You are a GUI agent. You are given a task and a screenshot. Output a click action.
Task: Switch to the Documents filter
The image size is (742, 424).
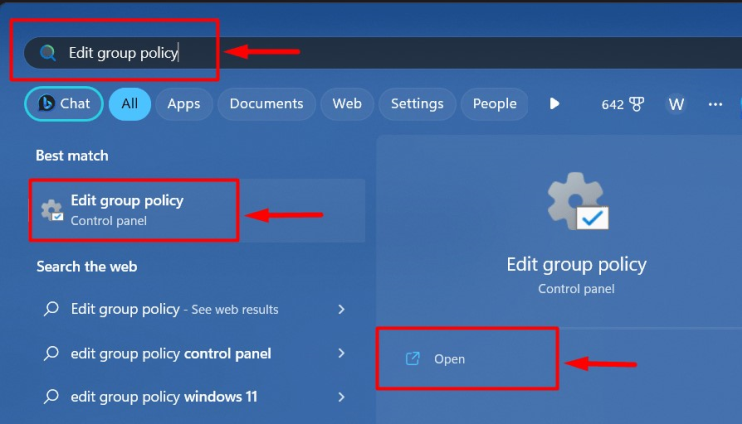click(266, 104)
